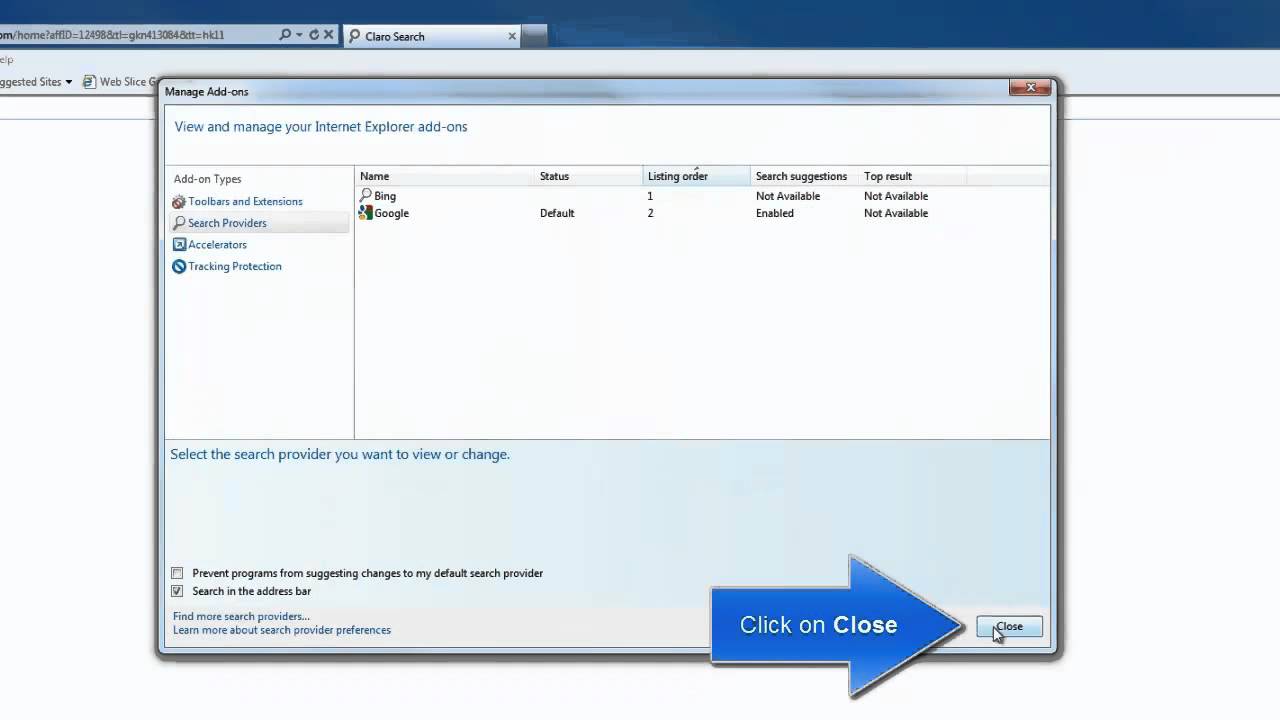
Task: Expand the Suggested Sites dropdown arrow
Action: click(69, 82)
